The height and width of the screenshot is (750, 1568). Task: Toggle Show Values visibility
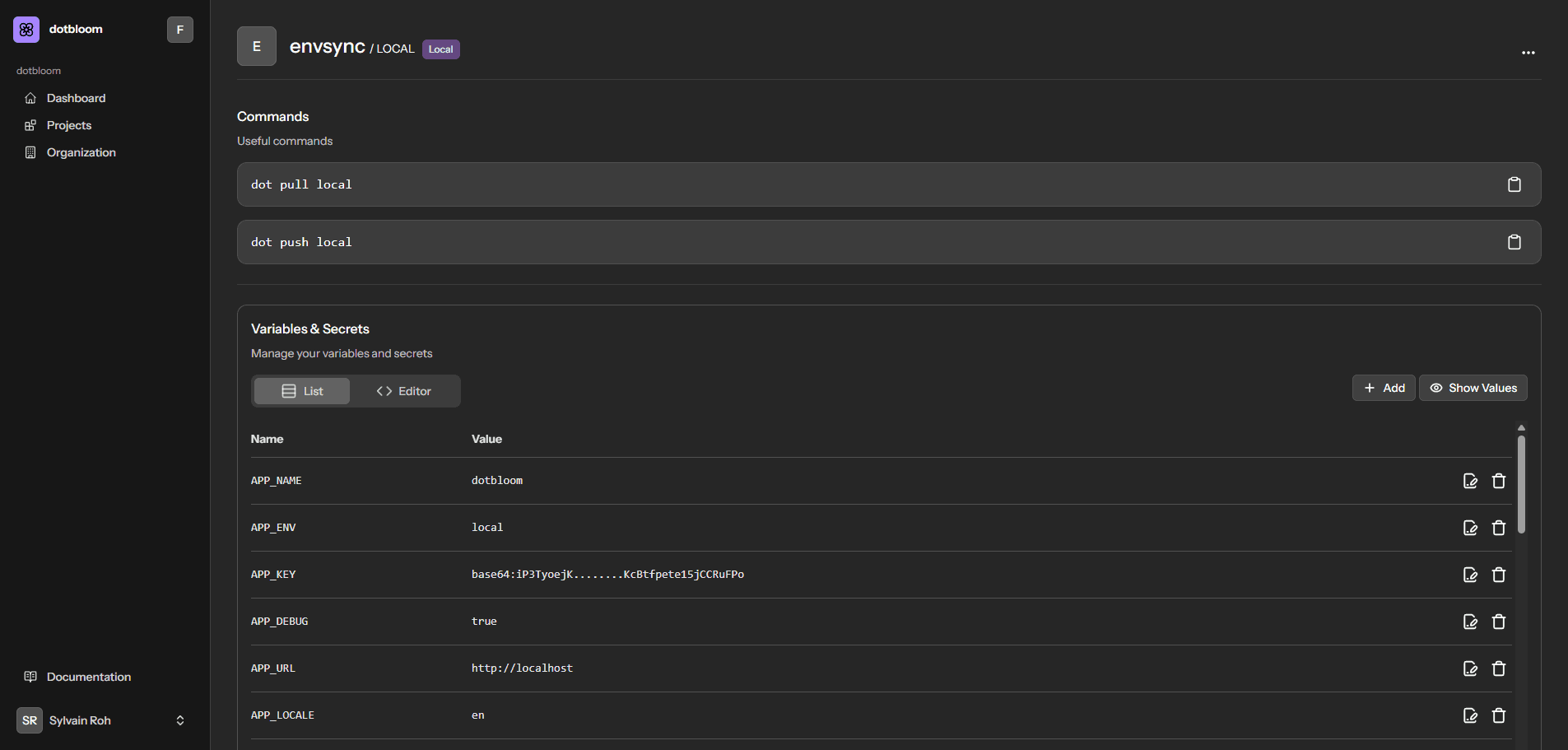(1473, 388)
